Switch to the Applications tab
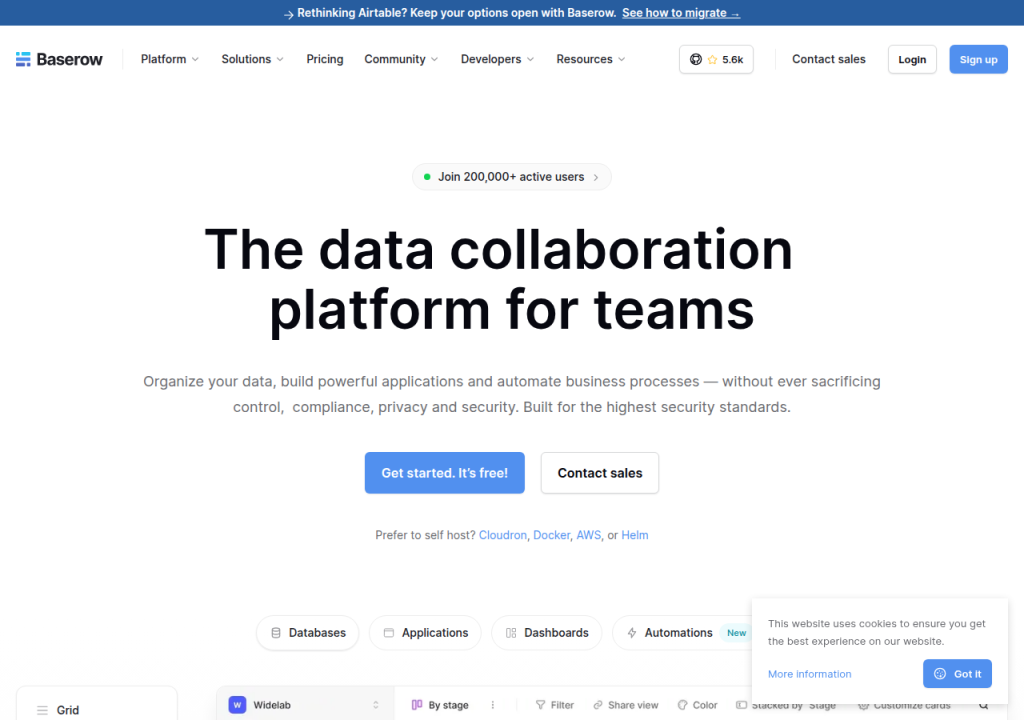 [425, 633]
